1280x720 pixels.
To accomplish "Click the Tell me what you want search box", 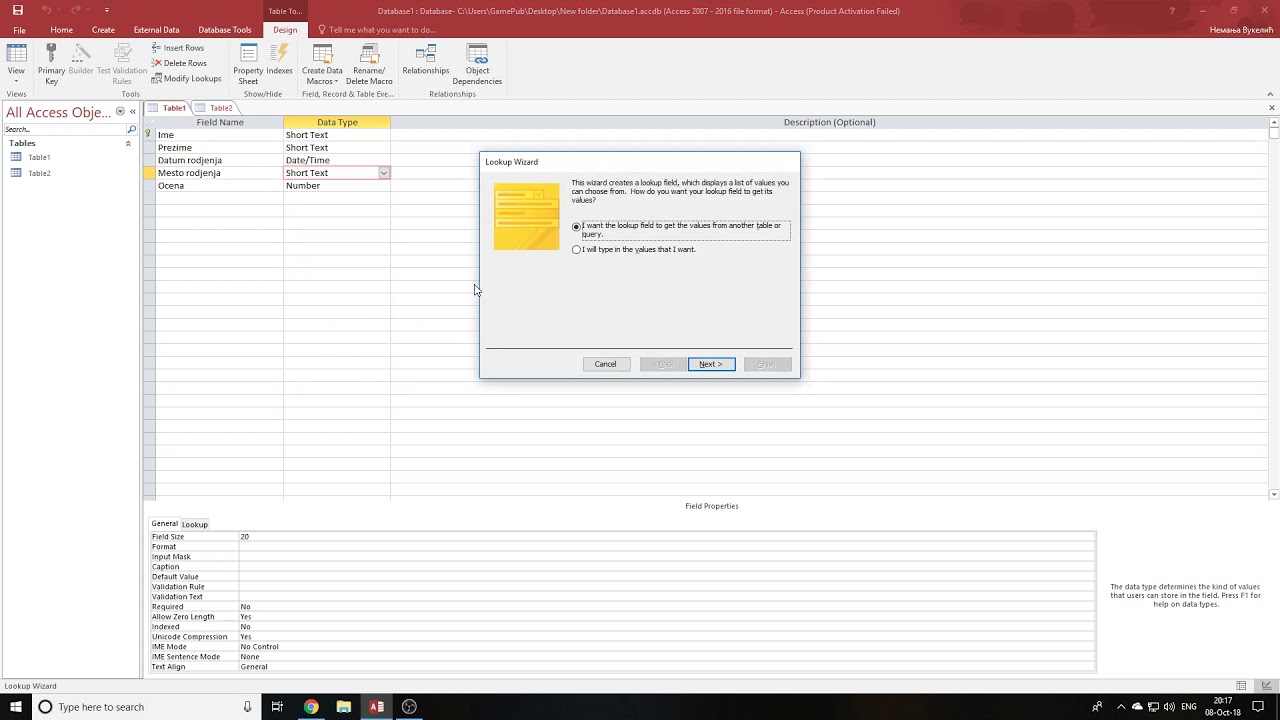I will [382, 30].
